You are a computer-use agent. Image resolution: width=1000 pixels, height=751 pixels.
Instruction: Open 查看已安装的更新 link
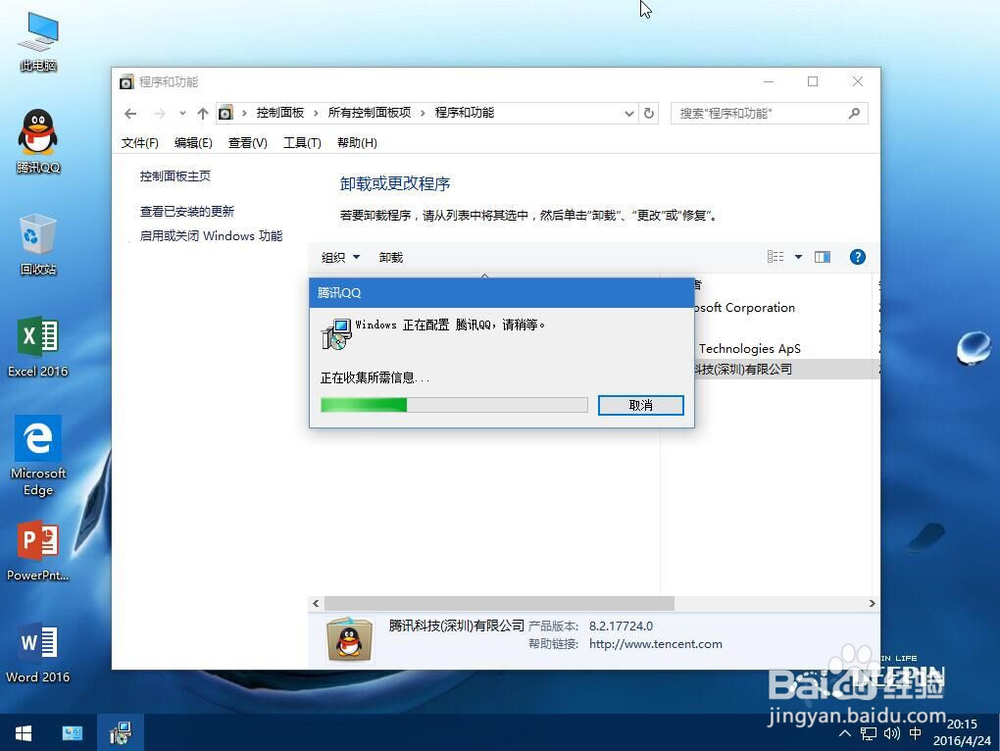[x=187, y=211]
